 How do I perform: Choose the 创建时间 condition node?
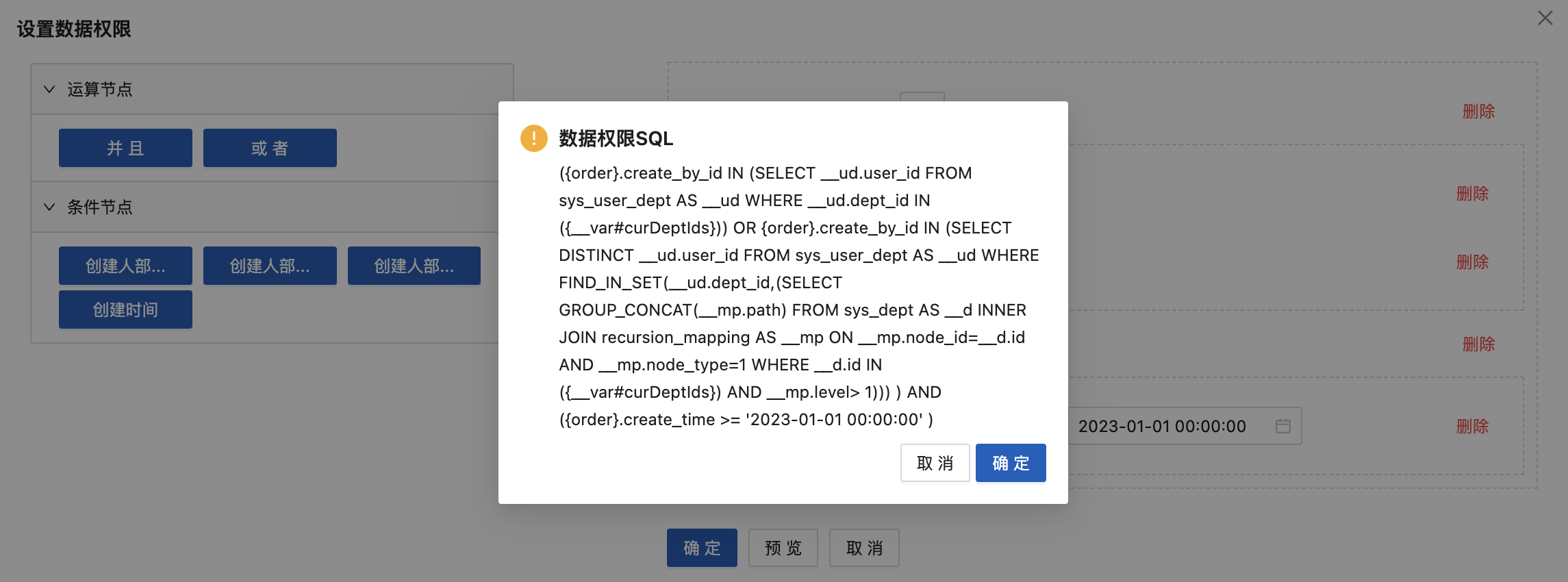[125, 309]
